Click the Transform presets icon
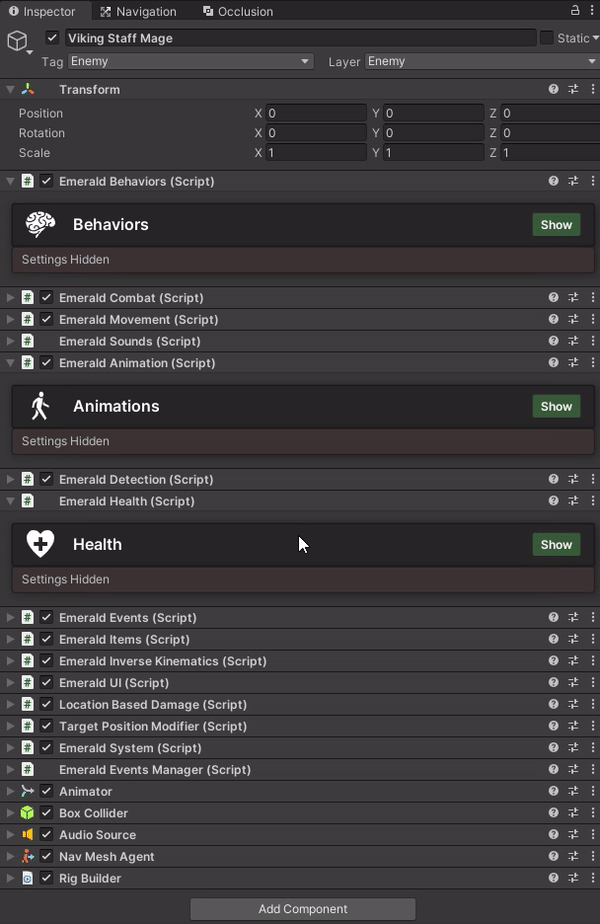 click(572, 89)
